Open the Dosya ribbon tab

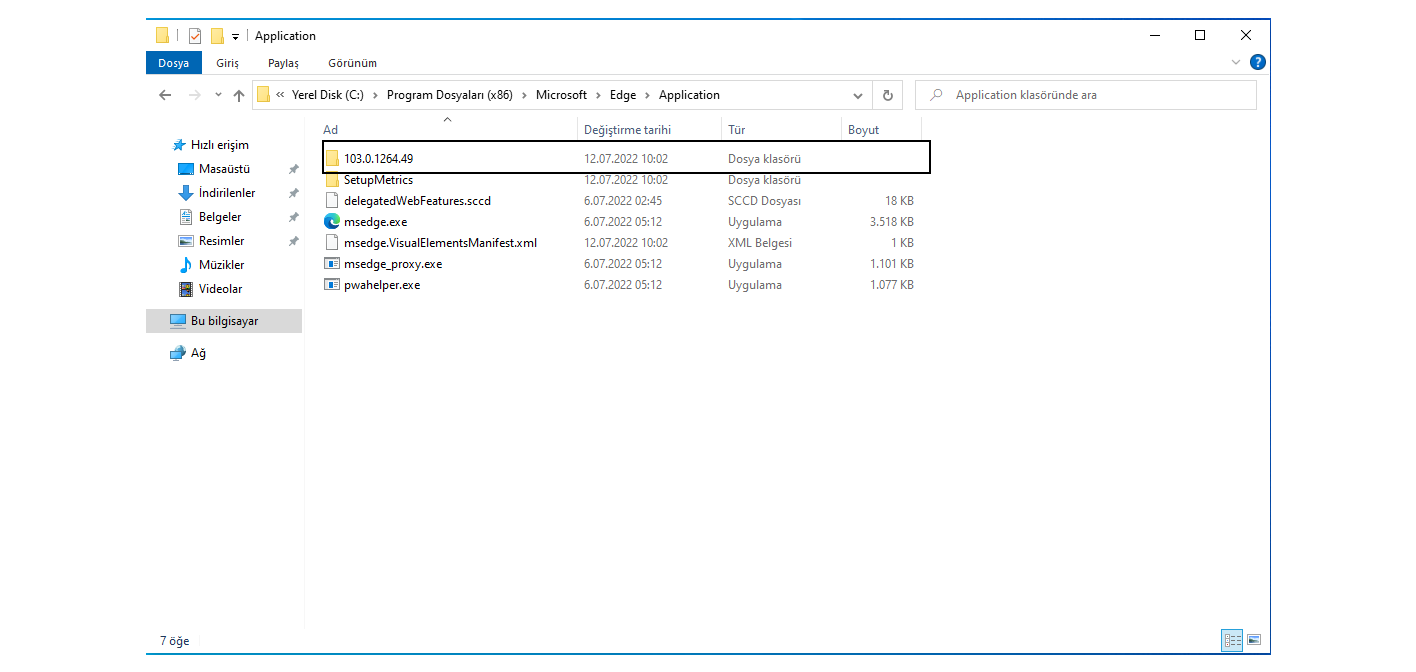pos(173,63)
